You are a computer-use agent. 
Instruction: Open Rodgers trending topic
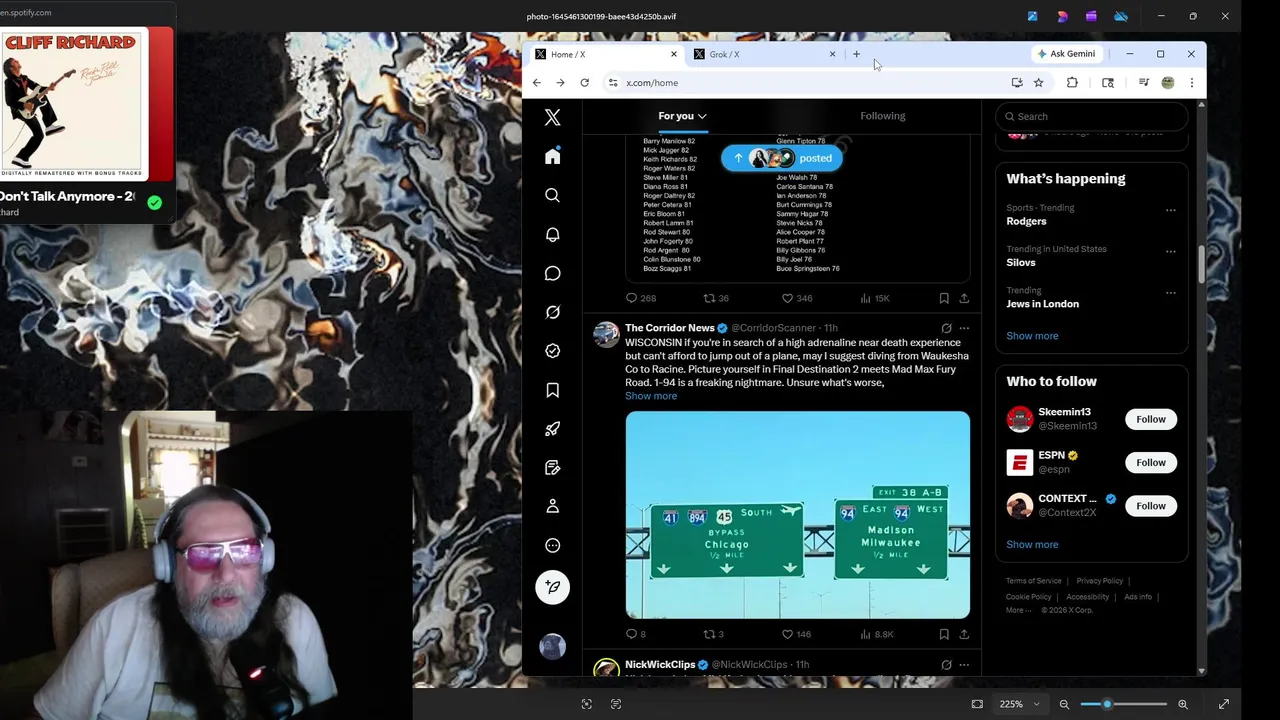click(x=1026, y=221)
